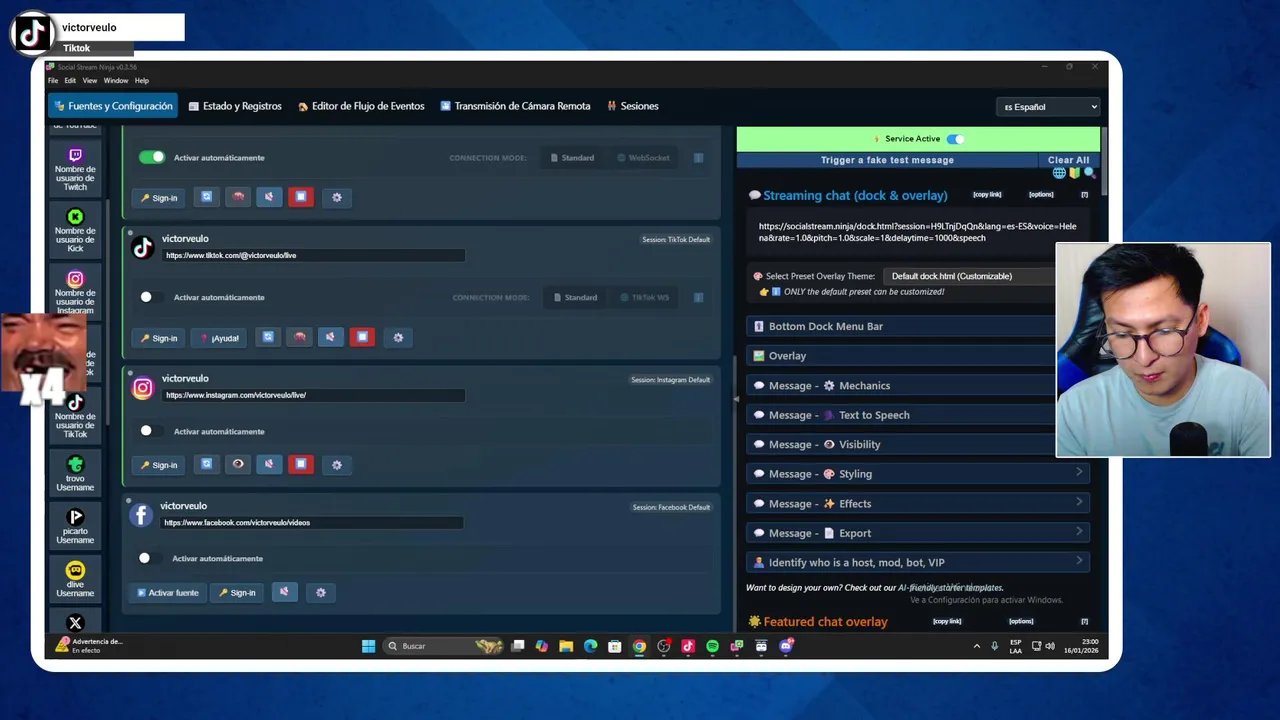The width and height of the screenshot is (1280, 720).
Task: Stop the Instagram source with red button
Action: (x=301, y=464)
